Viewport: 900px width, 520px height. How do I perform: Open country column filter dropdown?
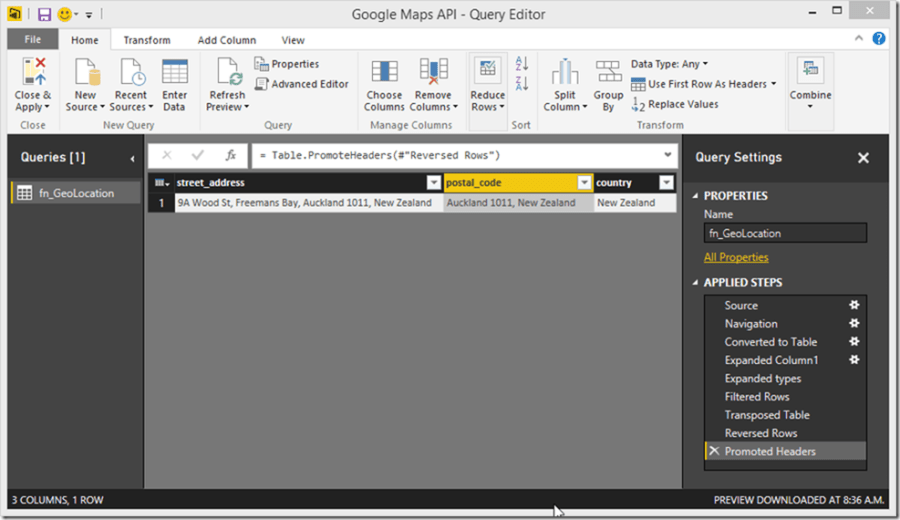pos(666,183)
